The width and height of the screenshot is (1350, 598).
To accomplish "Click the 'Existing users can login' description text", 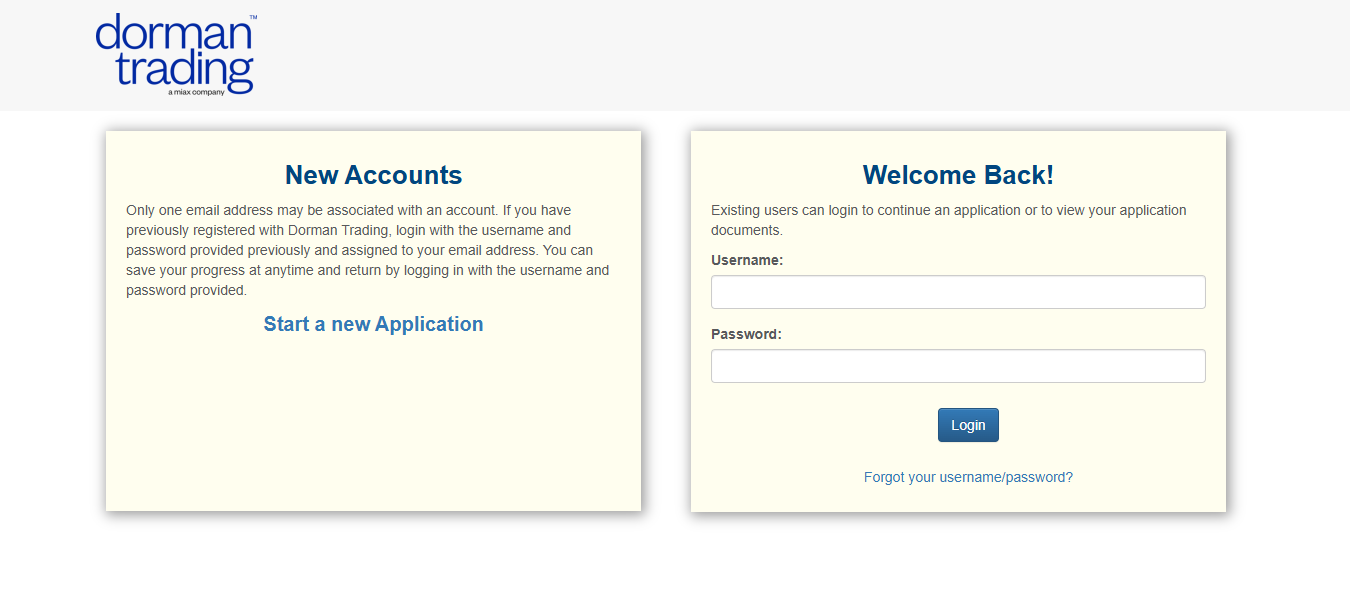I will [x=947, y=220].
